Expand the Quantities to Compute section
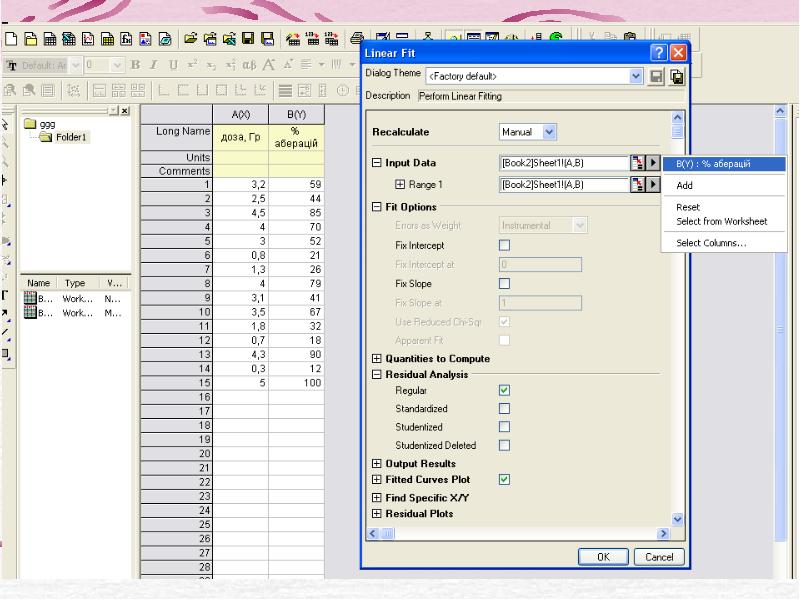This screenshot has width=800, height=600. [x=377, y=359]
